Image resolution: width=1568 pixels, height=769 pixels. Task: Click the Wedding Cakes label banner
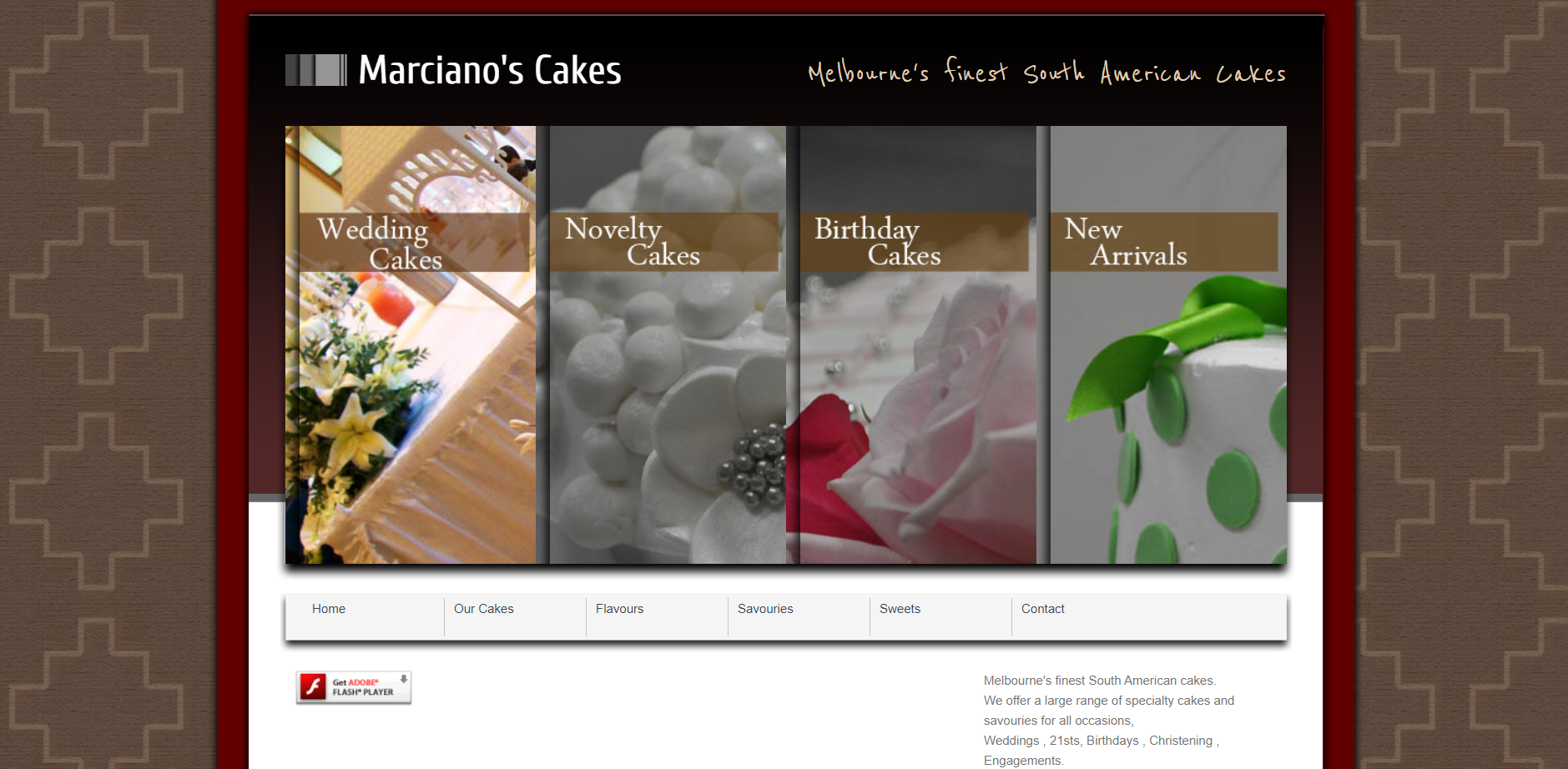pos(414,242)
